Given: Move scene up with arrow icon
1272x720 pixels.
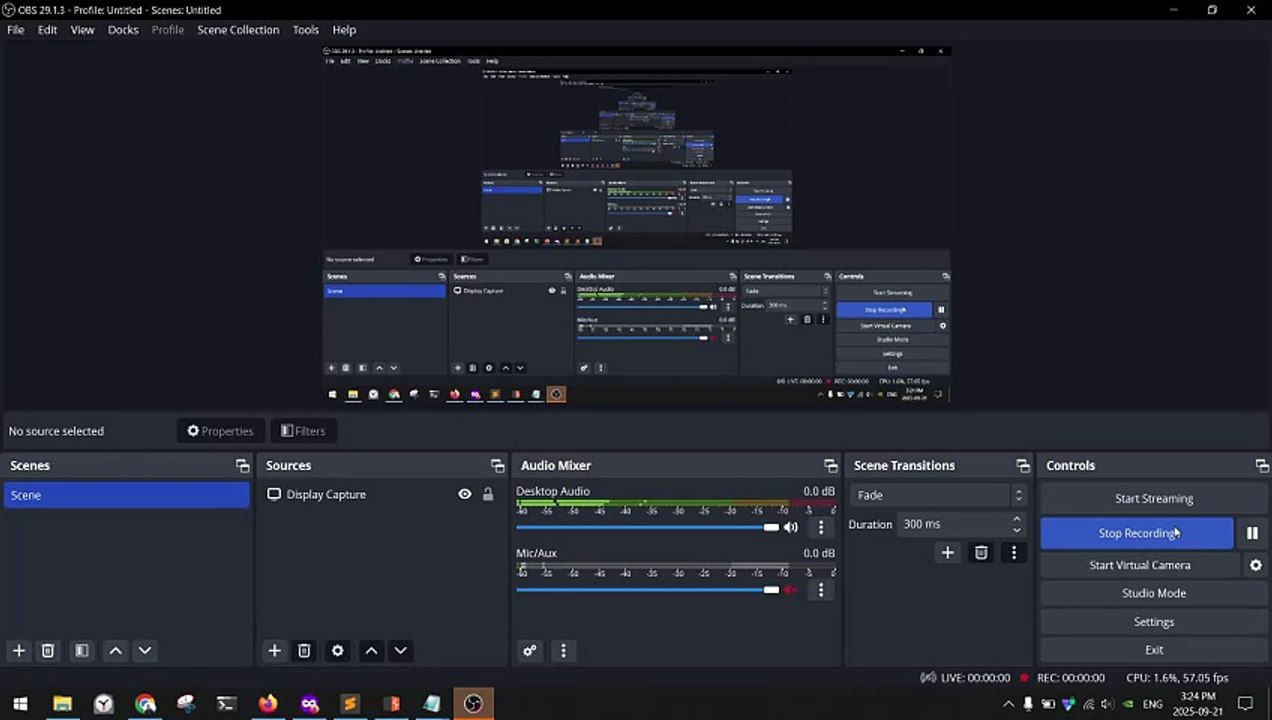Looking at the screenshot, I should (116, 651).
